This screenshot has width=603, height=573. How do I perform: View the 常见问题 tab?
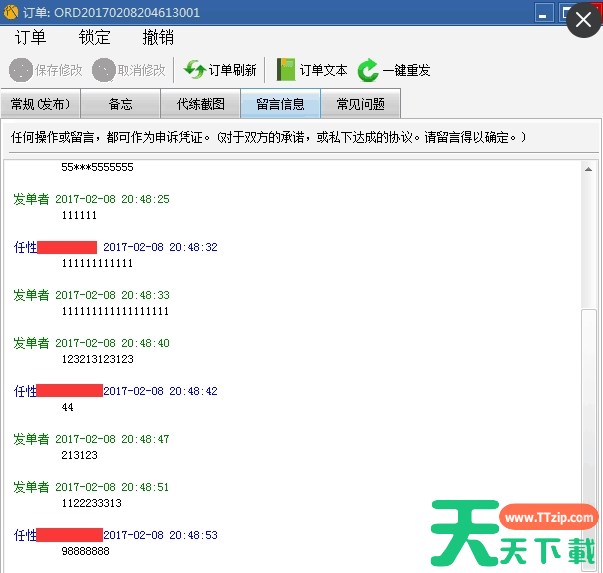[361, 104]
